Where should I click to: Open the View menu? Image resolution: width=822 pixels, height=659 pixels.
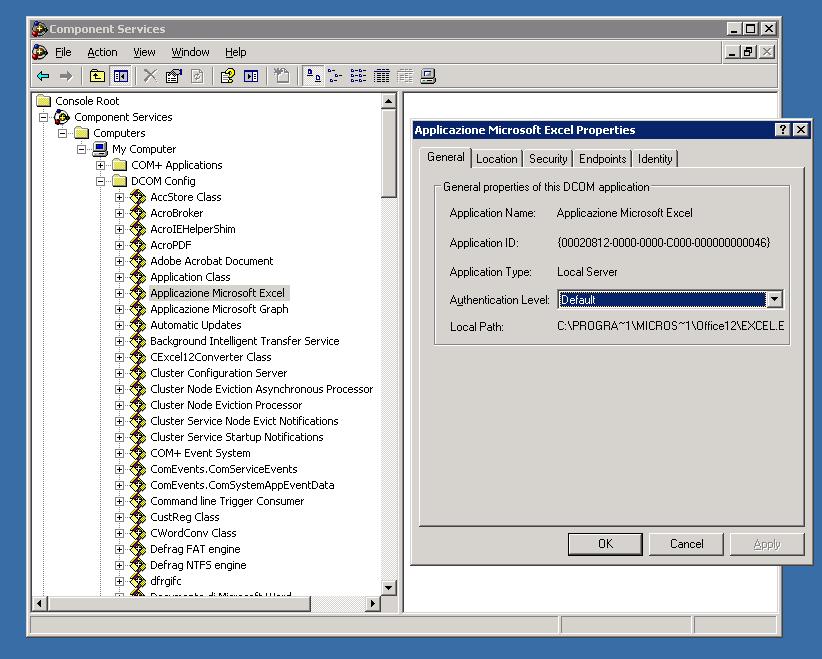click(144, 52)
